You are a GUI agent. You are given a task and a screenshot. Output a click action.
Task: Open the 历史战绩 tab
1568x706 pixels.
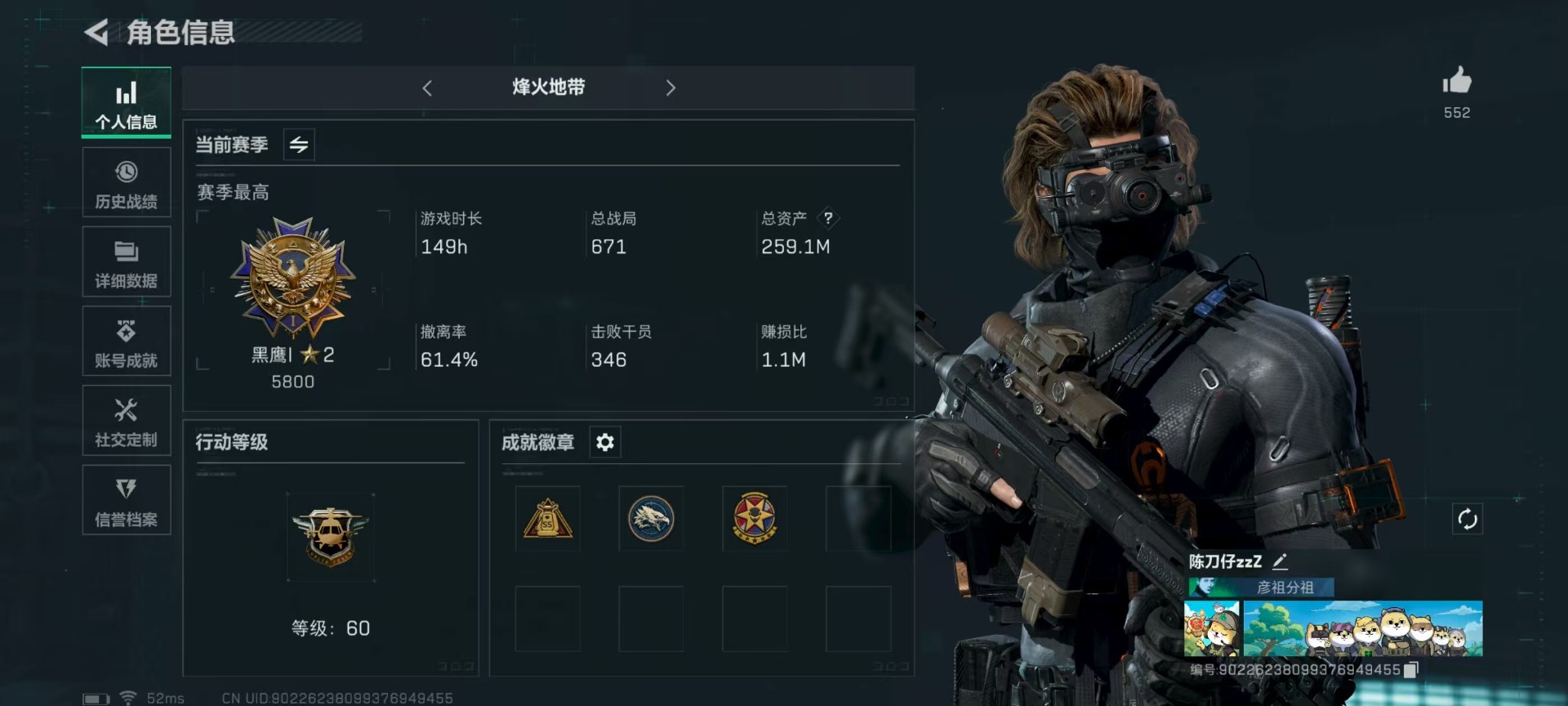(x=127, y=183)
